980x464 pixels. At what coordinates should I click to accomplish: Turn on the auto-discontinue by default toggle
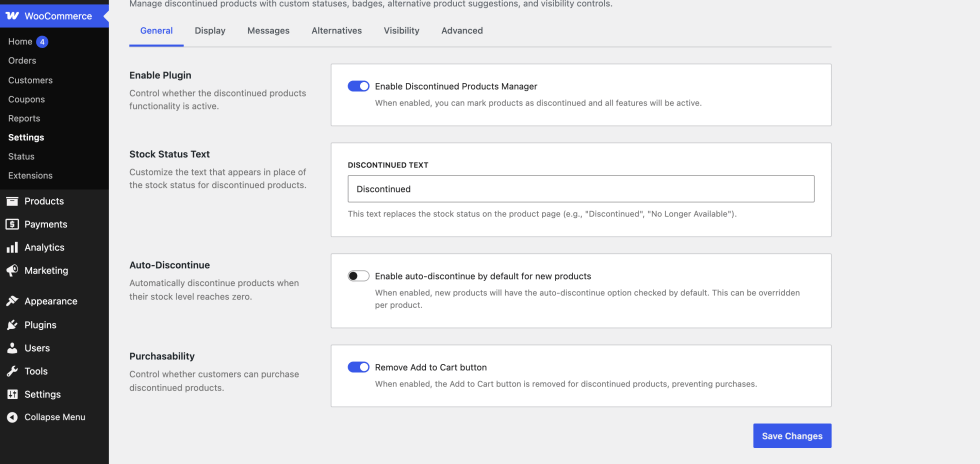tap(359, 276)
